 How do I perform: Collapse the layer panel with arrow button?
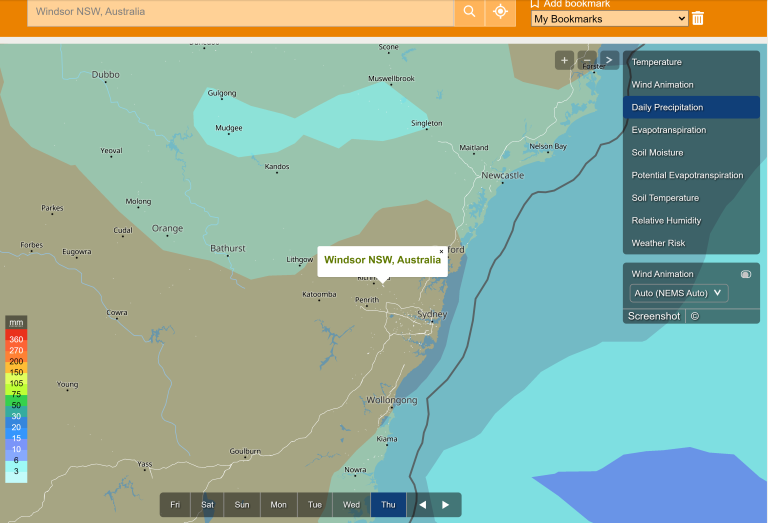609,60
